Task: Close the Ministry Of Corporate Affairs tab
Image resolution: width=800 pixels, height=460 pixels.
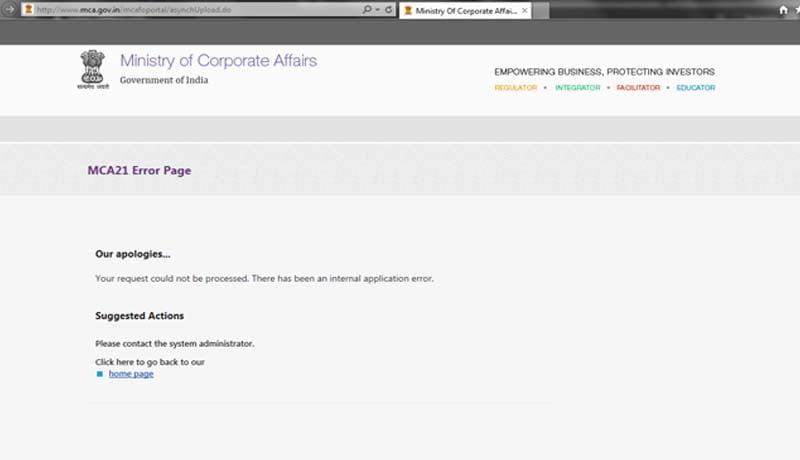Action: click(525, 10)
